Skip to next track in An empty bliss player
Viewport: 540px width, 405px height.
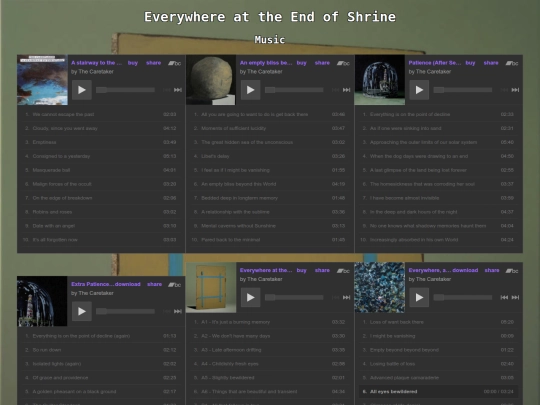click(x=346, y=90)
